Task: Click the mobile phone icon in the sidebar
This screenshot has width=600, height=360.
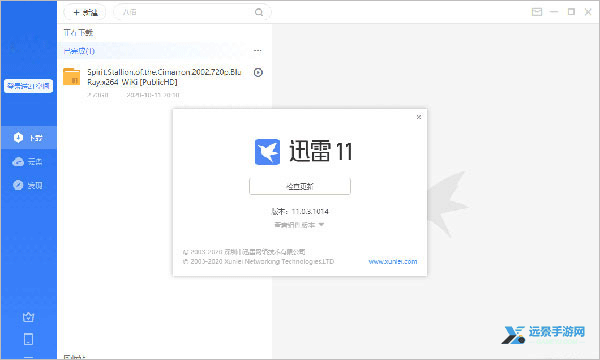Action: tap(28, 339)
